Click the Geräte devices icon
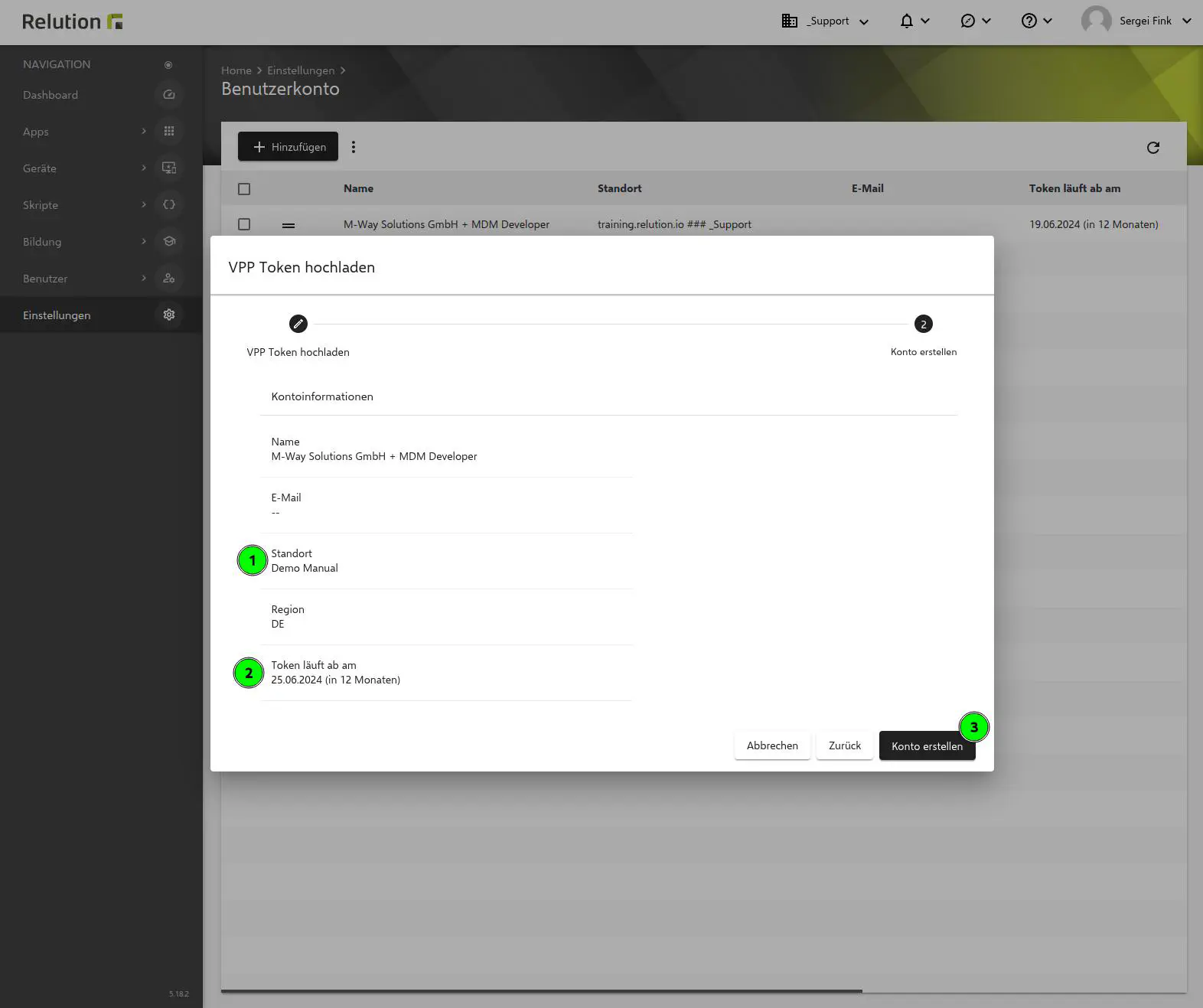The width and height of the screenshot is (1203, 1008). point(169,168)
